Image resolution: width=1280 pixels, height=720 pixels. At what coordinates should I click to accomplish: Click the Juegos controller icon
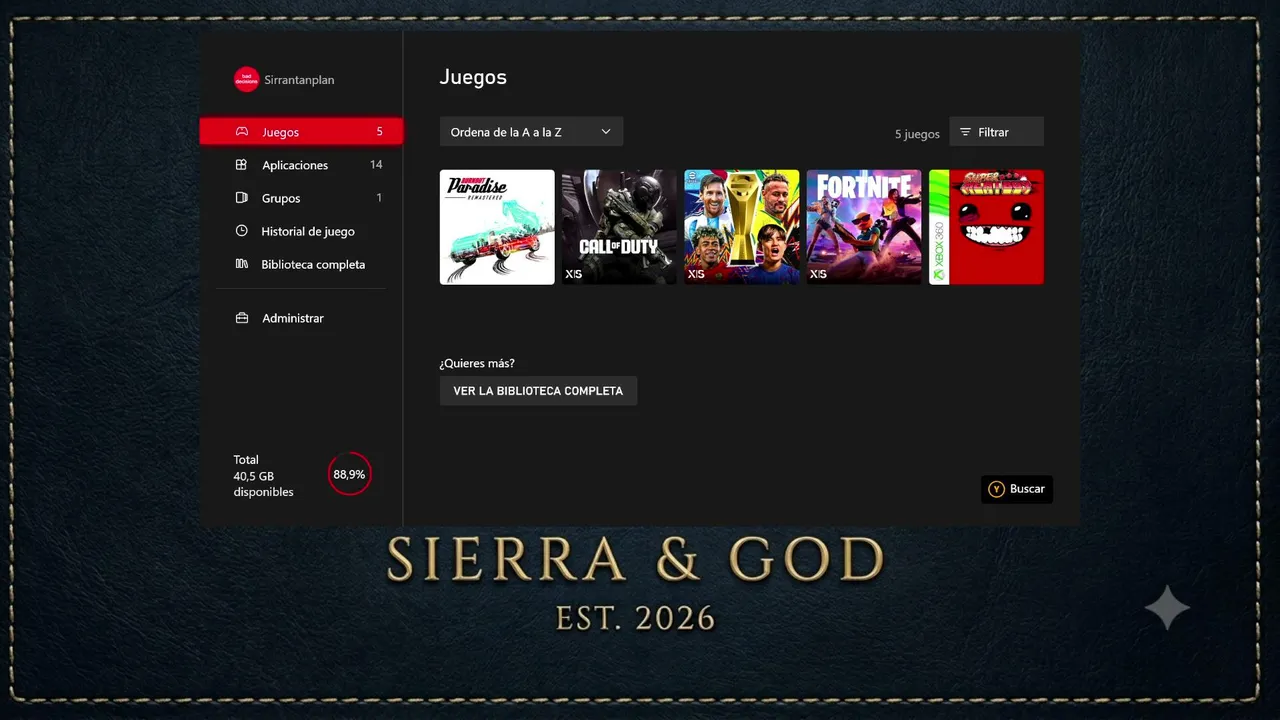pyautogui.click(x=241, y=131)
